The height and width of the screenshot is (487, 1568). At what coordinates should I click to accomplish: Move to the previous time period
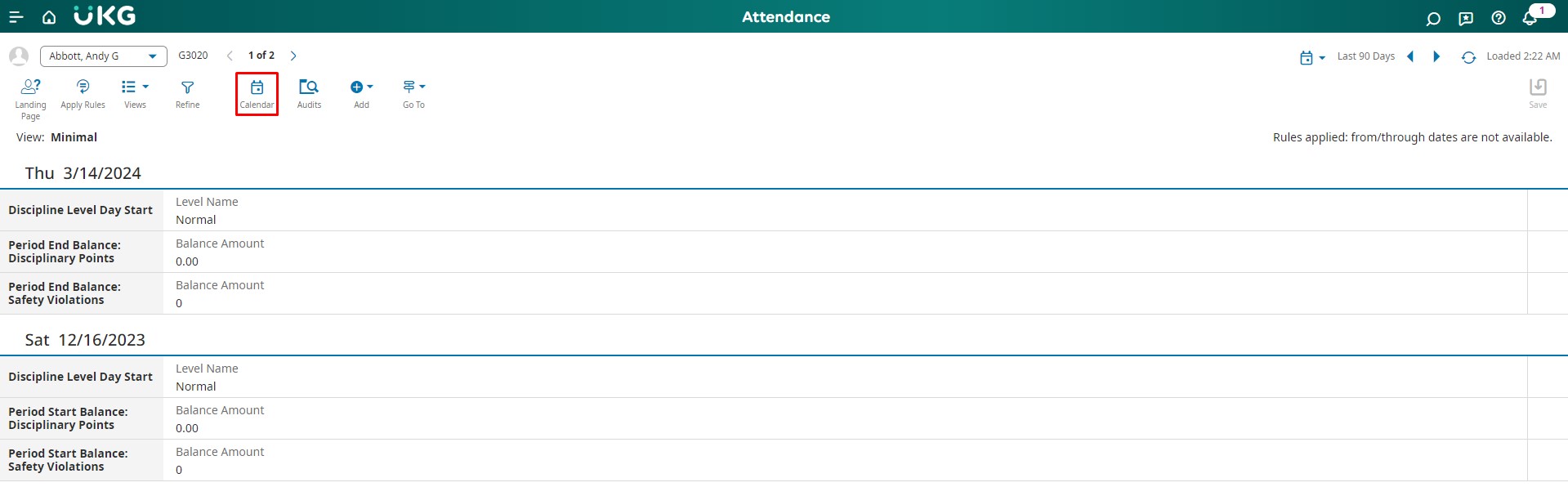pos(1410,56)
